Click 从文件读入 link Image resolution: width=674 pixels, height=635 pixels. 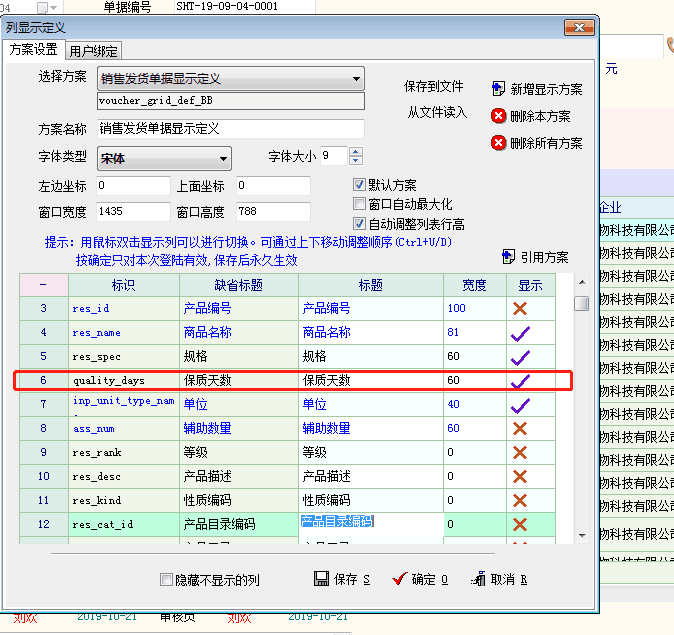coord(437,112)
